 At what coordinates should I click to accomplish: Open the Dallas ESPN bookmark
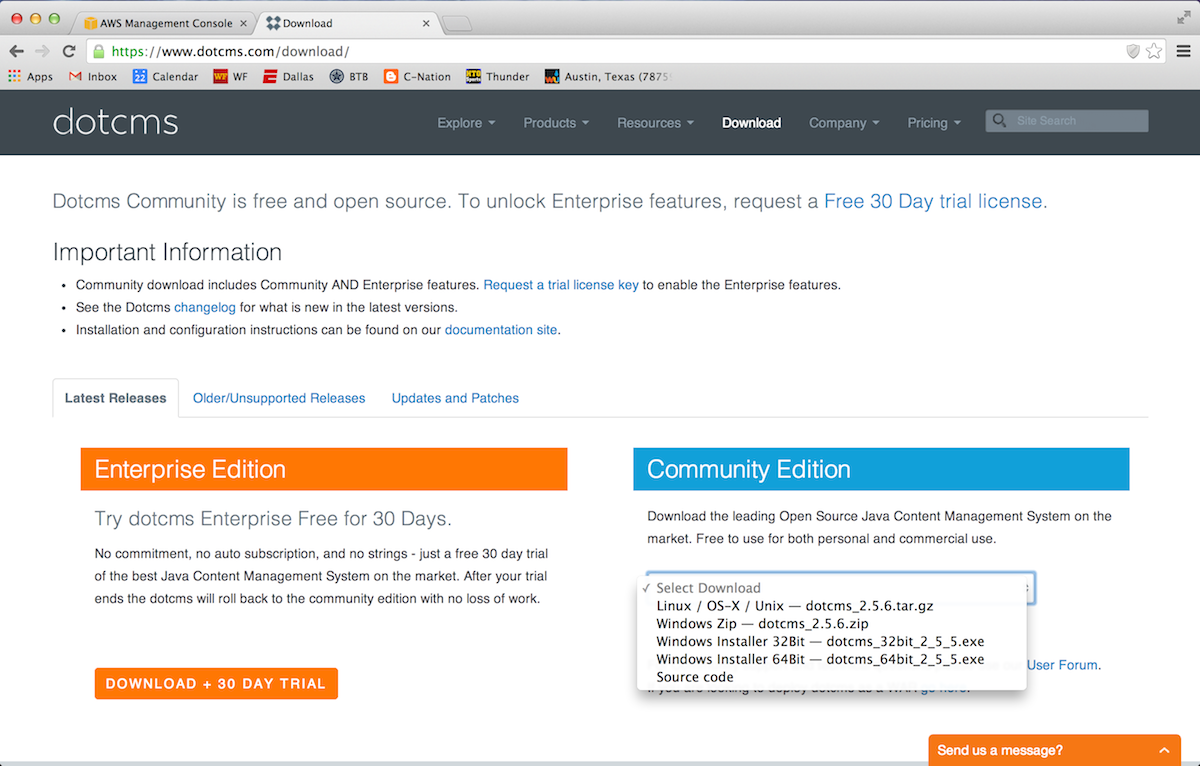(x=288, y=76)
